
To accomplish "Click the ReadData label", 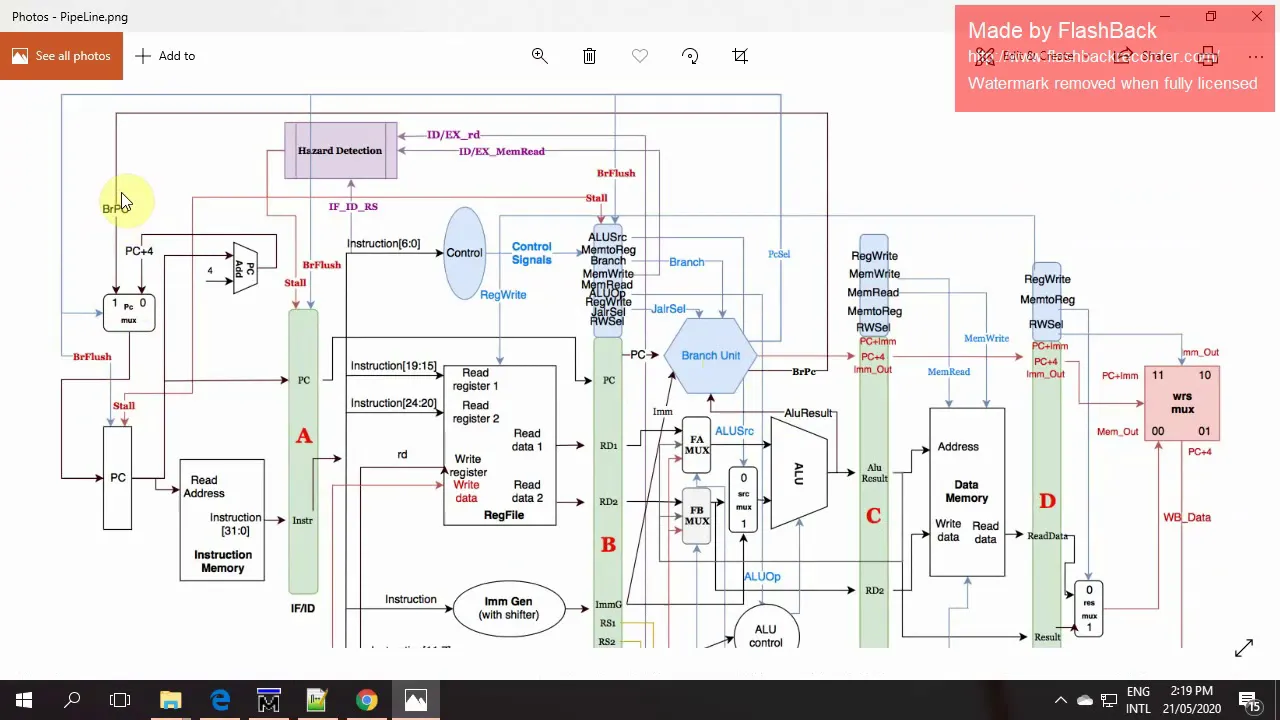I will (1047, 536).
